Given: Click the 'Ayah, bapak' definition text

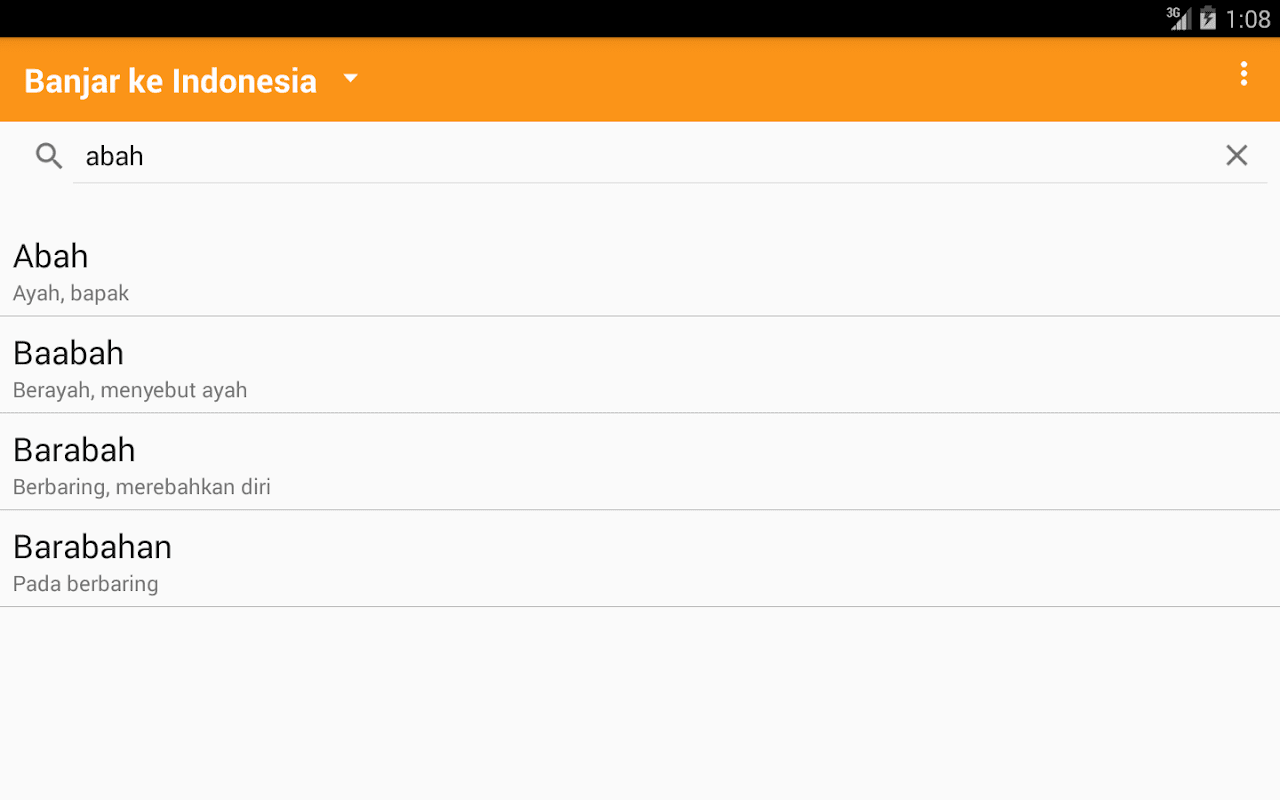Looking at the screenshot, I should tap(71, 293).
